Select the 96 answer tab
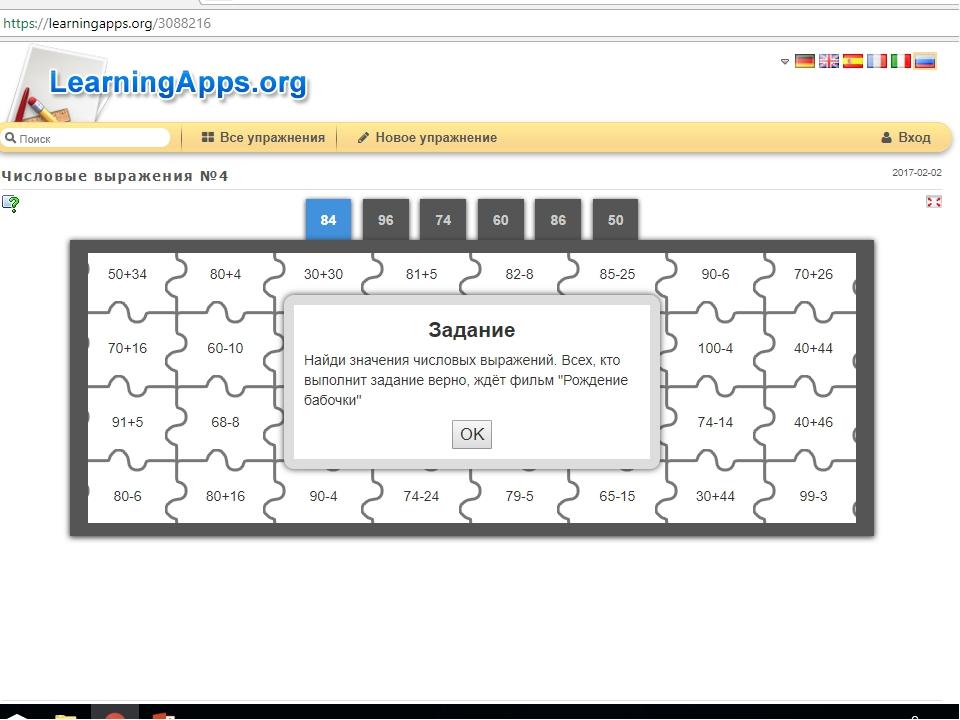This screenshot has width=960, height=720. click(x=386, y=219)
